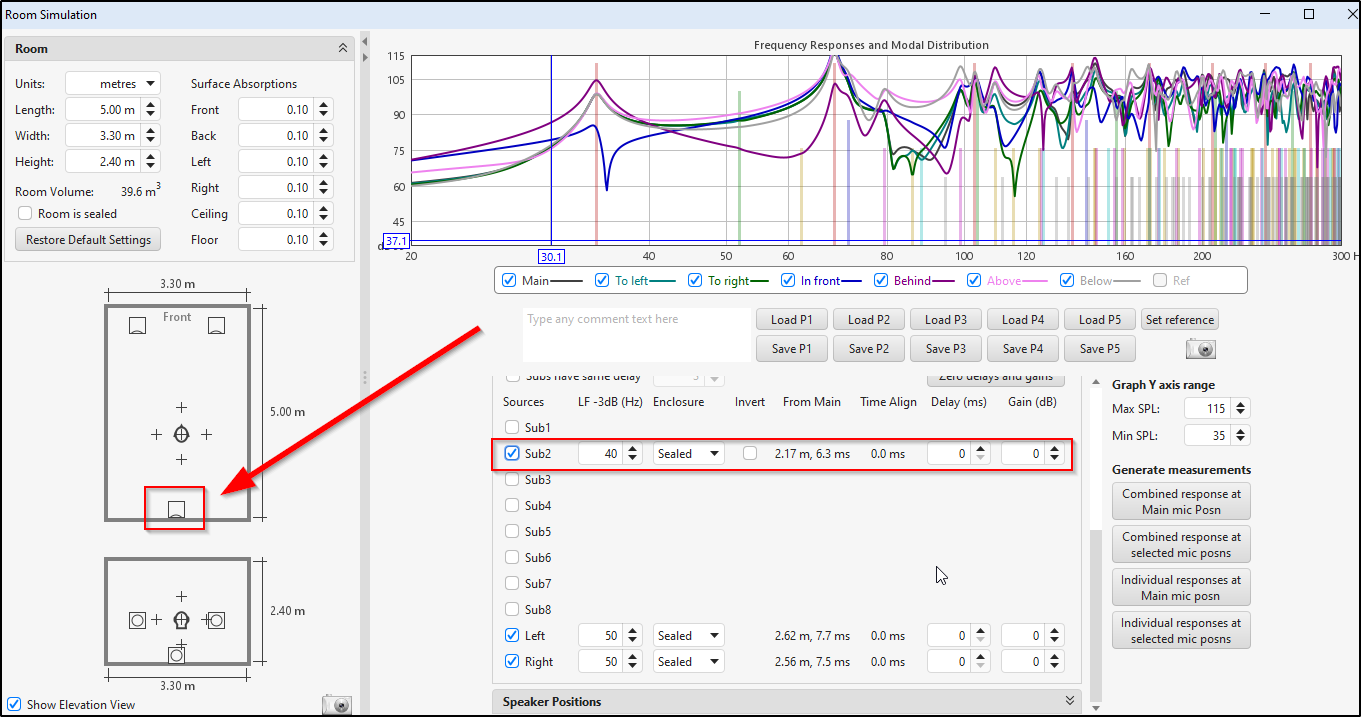The height and width of the screenshot is (717, 1361).
Task: Click the 30.1 frequency cursor label
Action: click(552, 256)
